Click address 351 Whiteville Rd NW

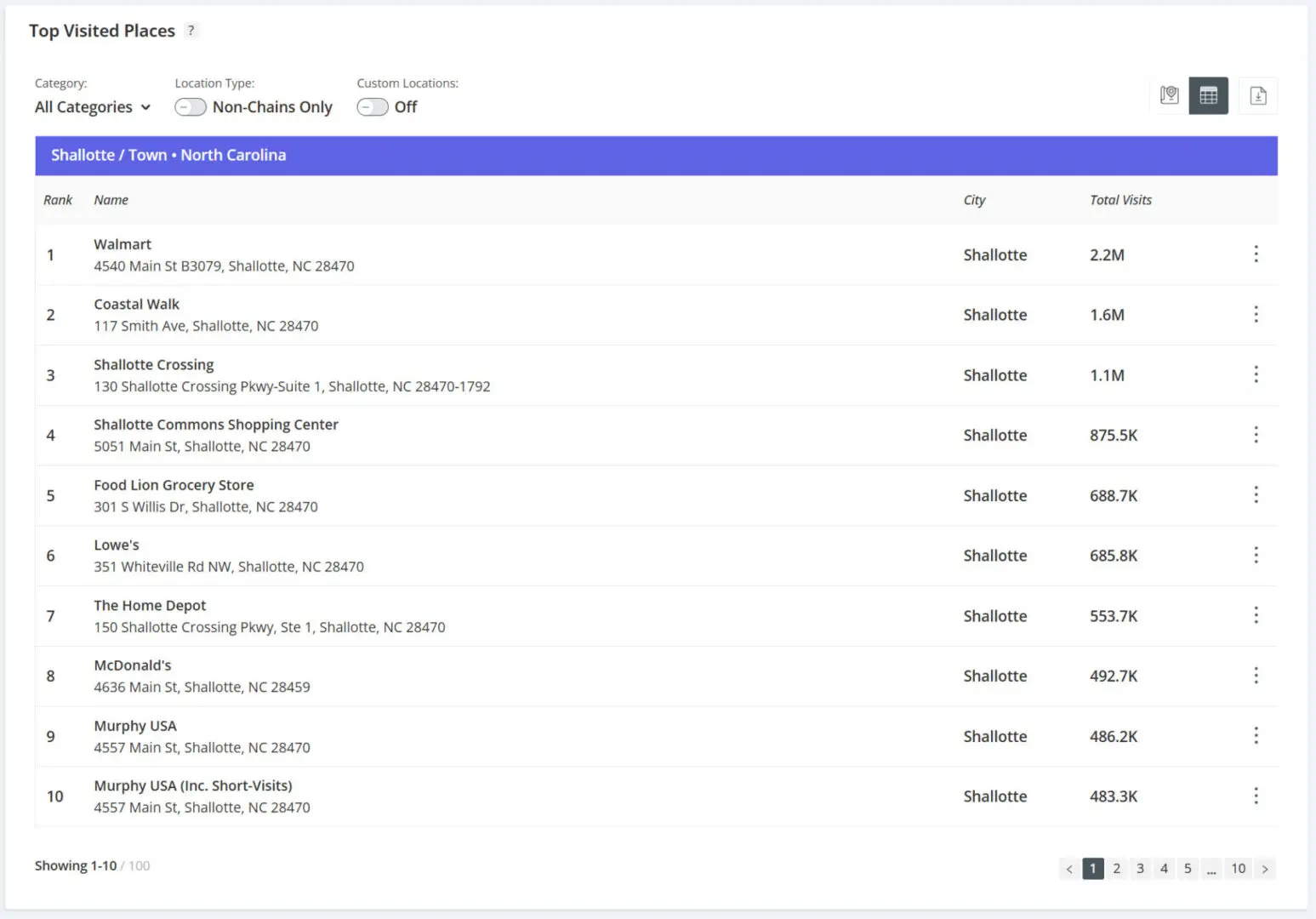tap(229, 567)
